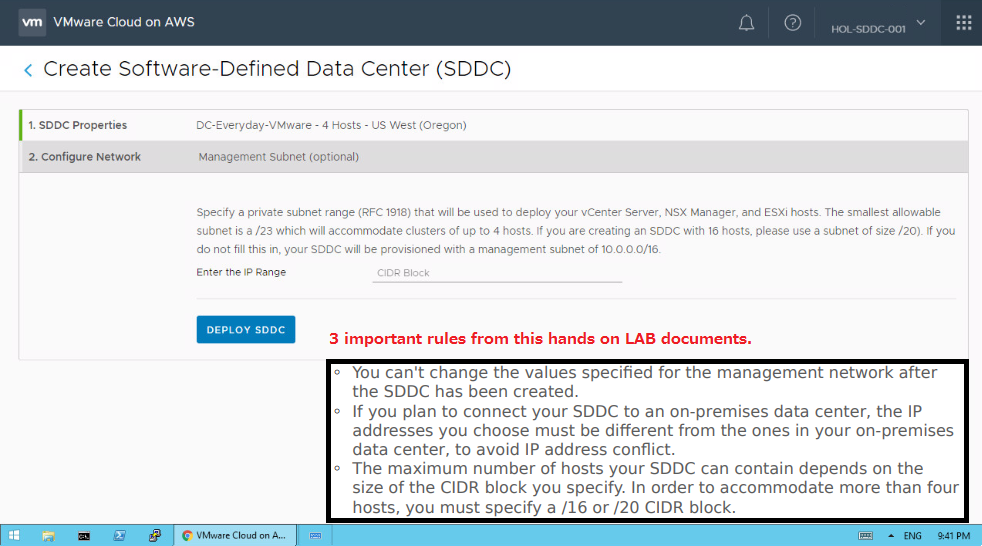Open the Python taskbar icon
This screenshot has height=546, width=982.
click(155, 535)
